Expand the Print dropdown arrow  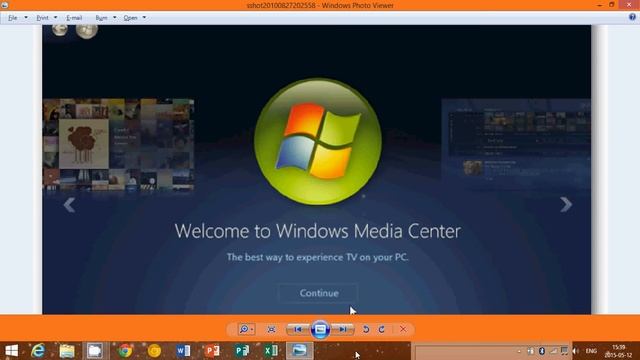pos(56,18)
